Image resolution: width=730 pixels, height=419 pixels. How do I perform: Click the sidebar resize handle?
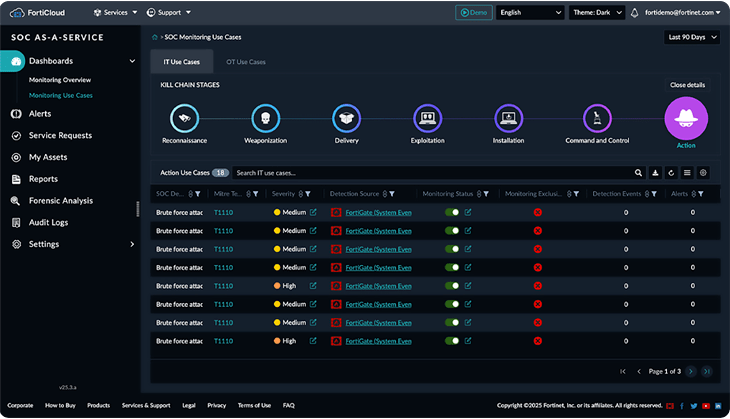pos(138,209)
